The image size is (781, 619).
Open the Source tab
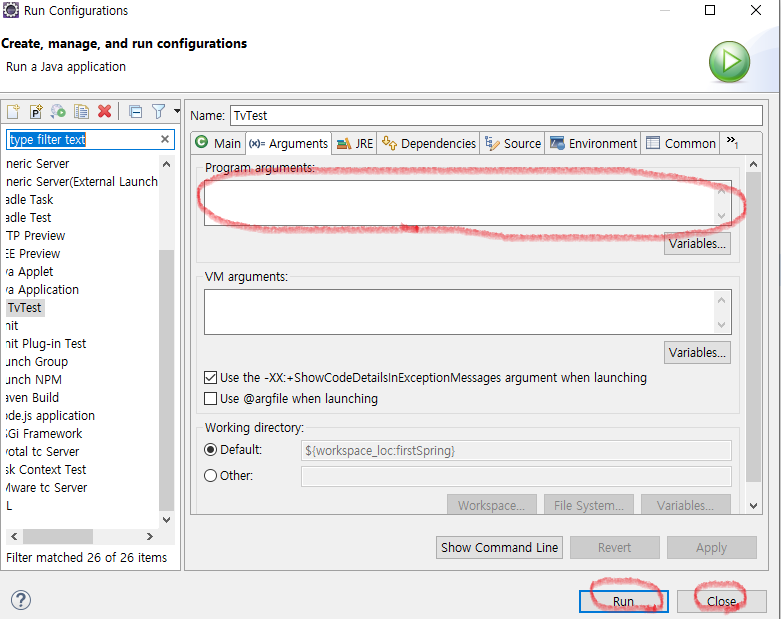click(x=513, y=143)
